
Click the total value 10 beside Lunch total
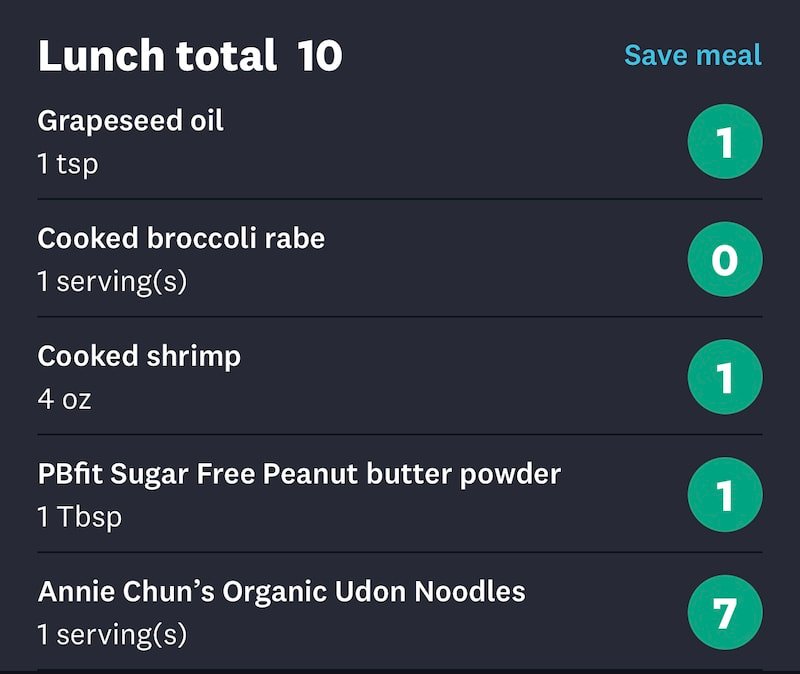pyautogui.click(x=316, y=55)
